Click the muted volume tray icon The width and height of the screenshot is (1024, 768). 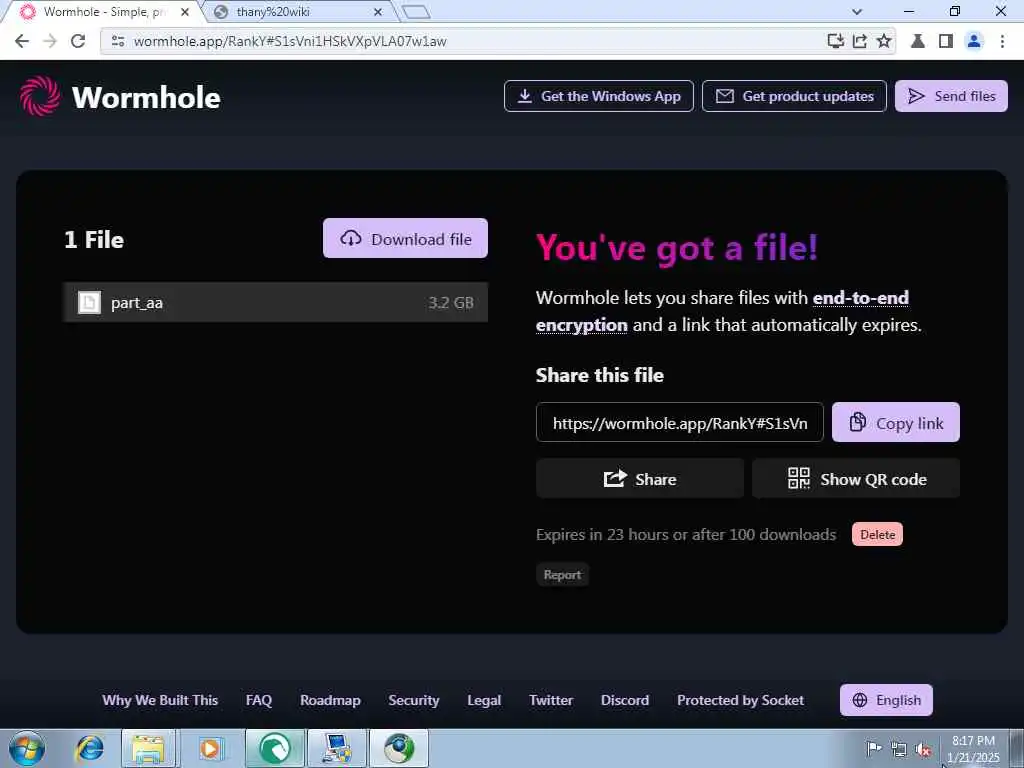923,749
